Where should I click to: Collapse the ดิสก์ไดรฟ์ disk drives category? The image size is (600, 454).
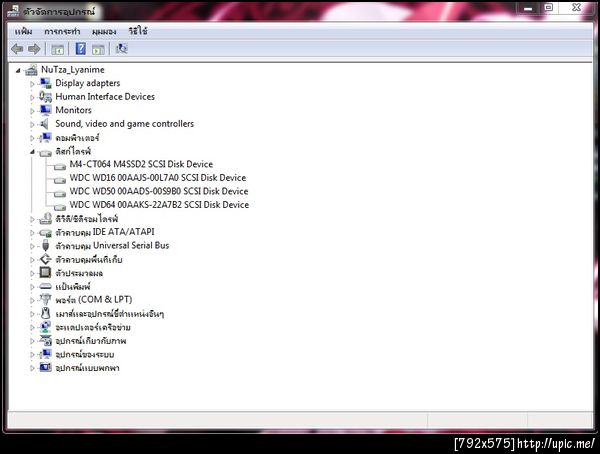pyautogui.click(x=32, y=152)
